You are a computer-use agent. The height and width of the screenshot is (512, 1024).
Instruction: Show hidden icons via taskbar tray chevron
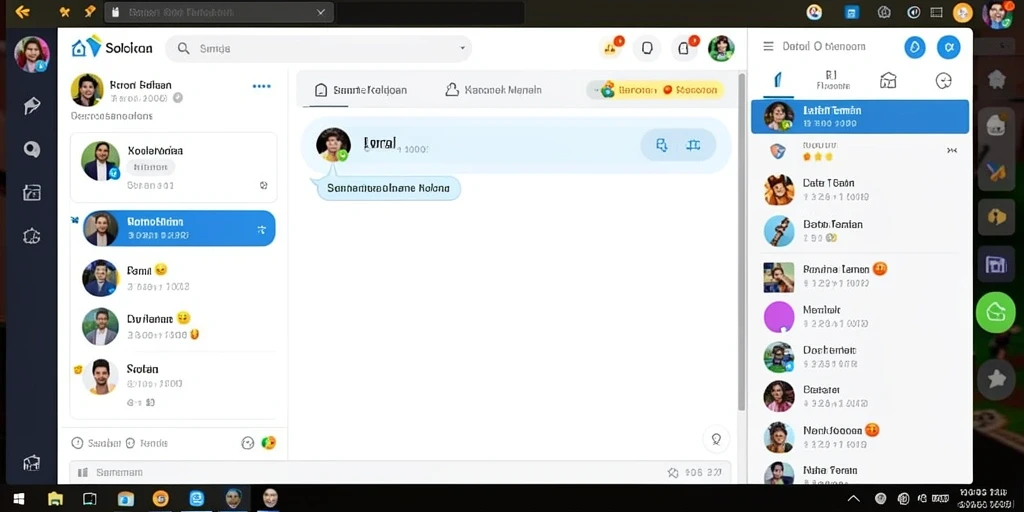tap(853, 499)
